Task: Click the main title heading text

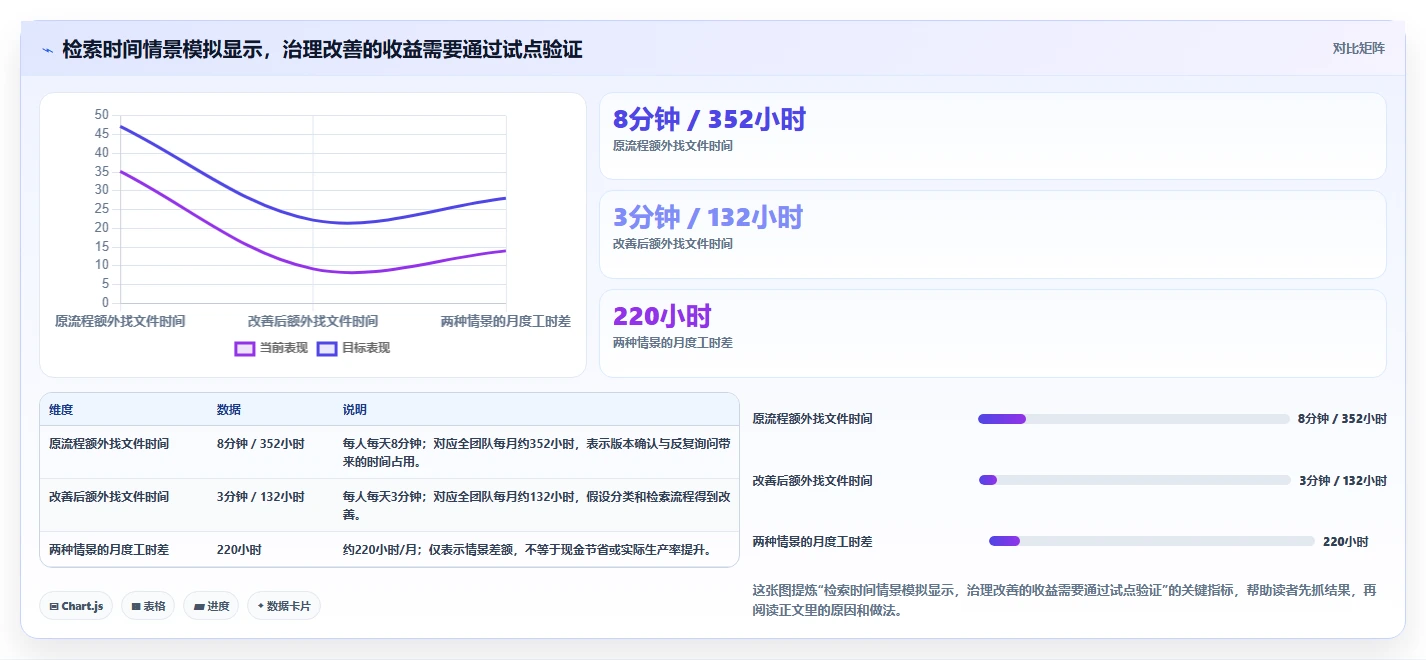Action: pyautogui.click(x=322, y=49)
